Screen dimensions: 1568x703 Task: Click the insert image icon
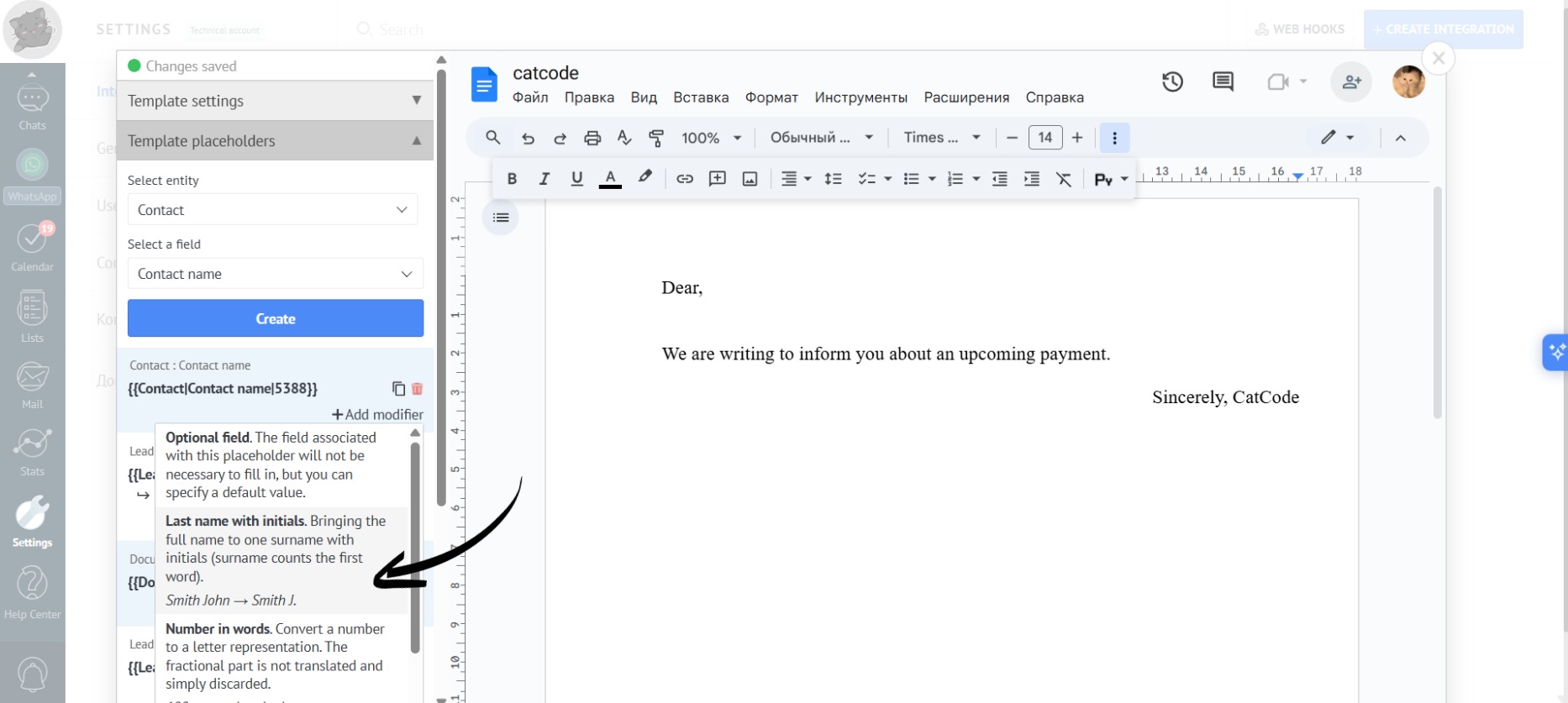[750, 179]
